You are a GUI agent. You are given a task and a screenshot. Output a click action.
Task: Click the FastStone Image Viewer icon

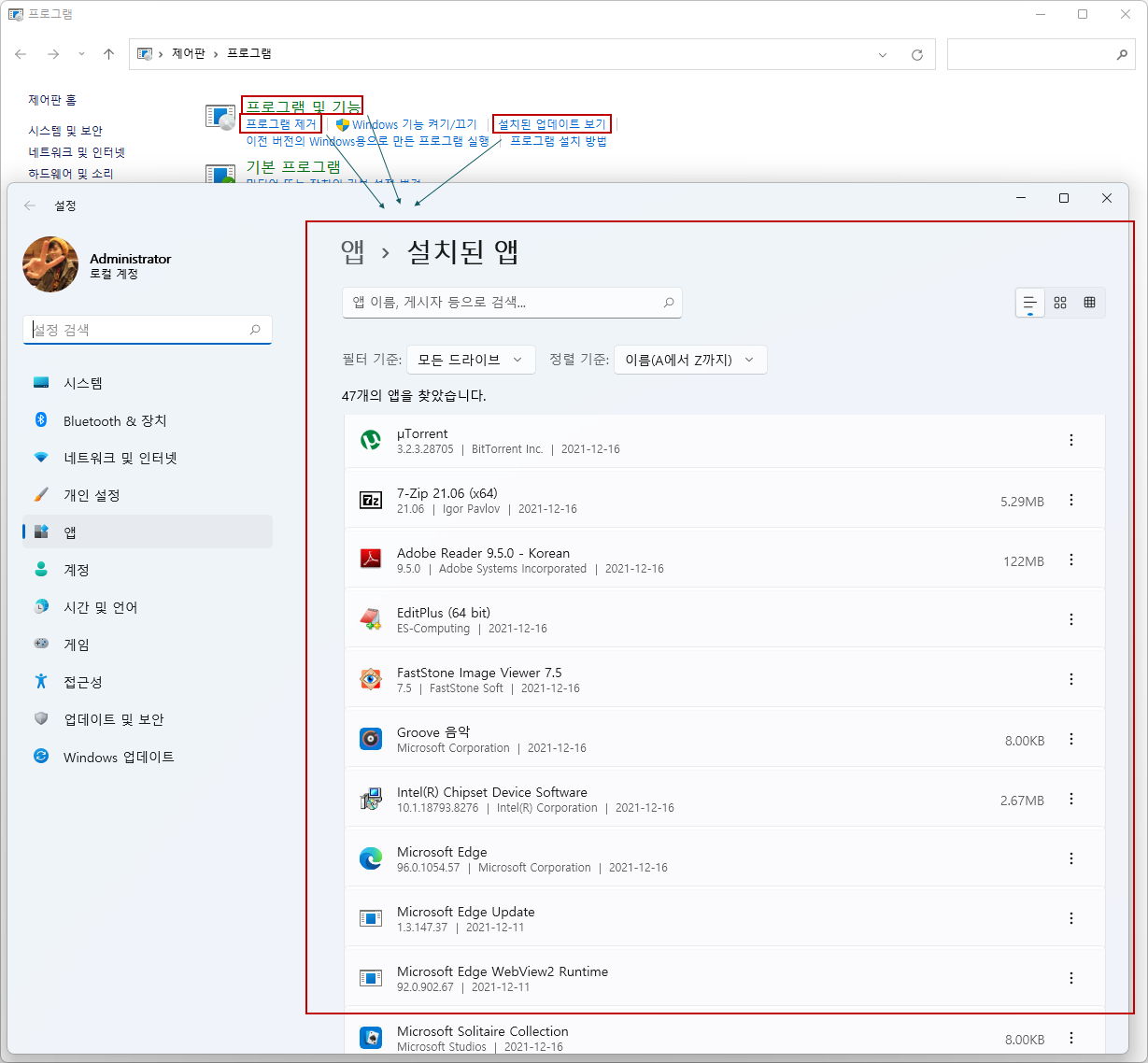click(x=371, y=679)
